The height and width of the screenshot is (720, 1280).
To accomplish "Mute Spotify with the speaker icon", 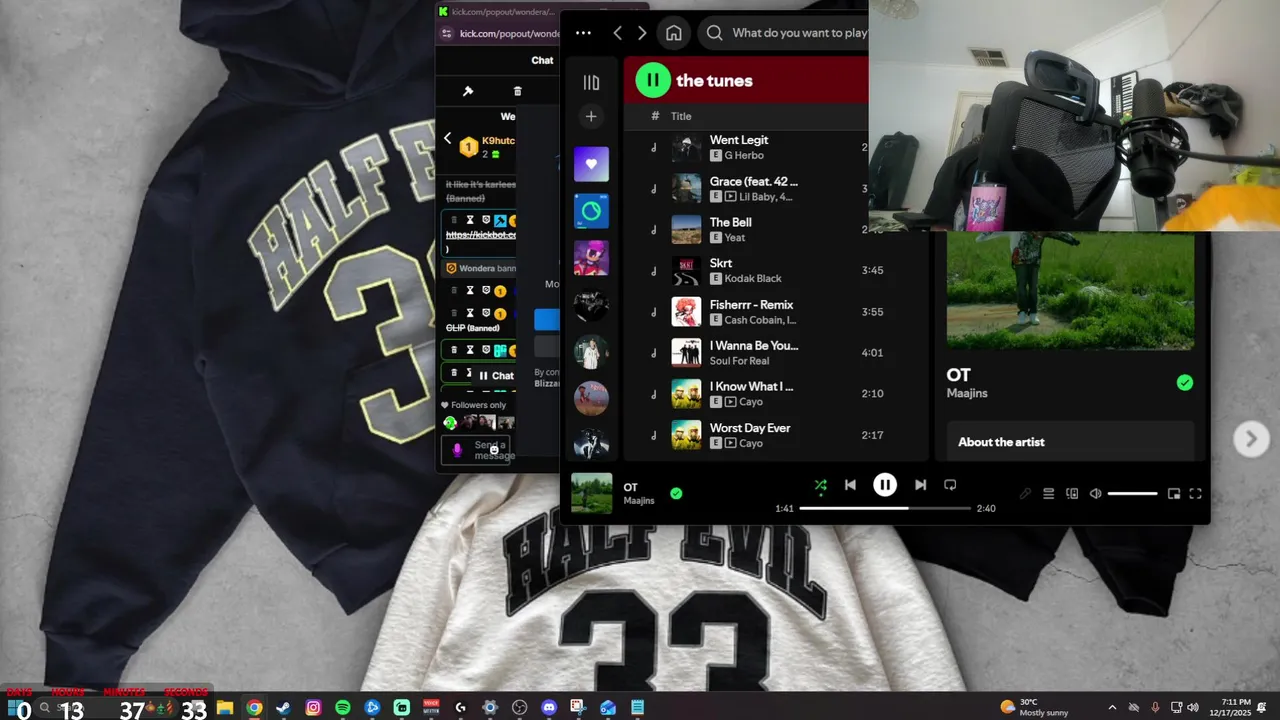I will 1095,493.
